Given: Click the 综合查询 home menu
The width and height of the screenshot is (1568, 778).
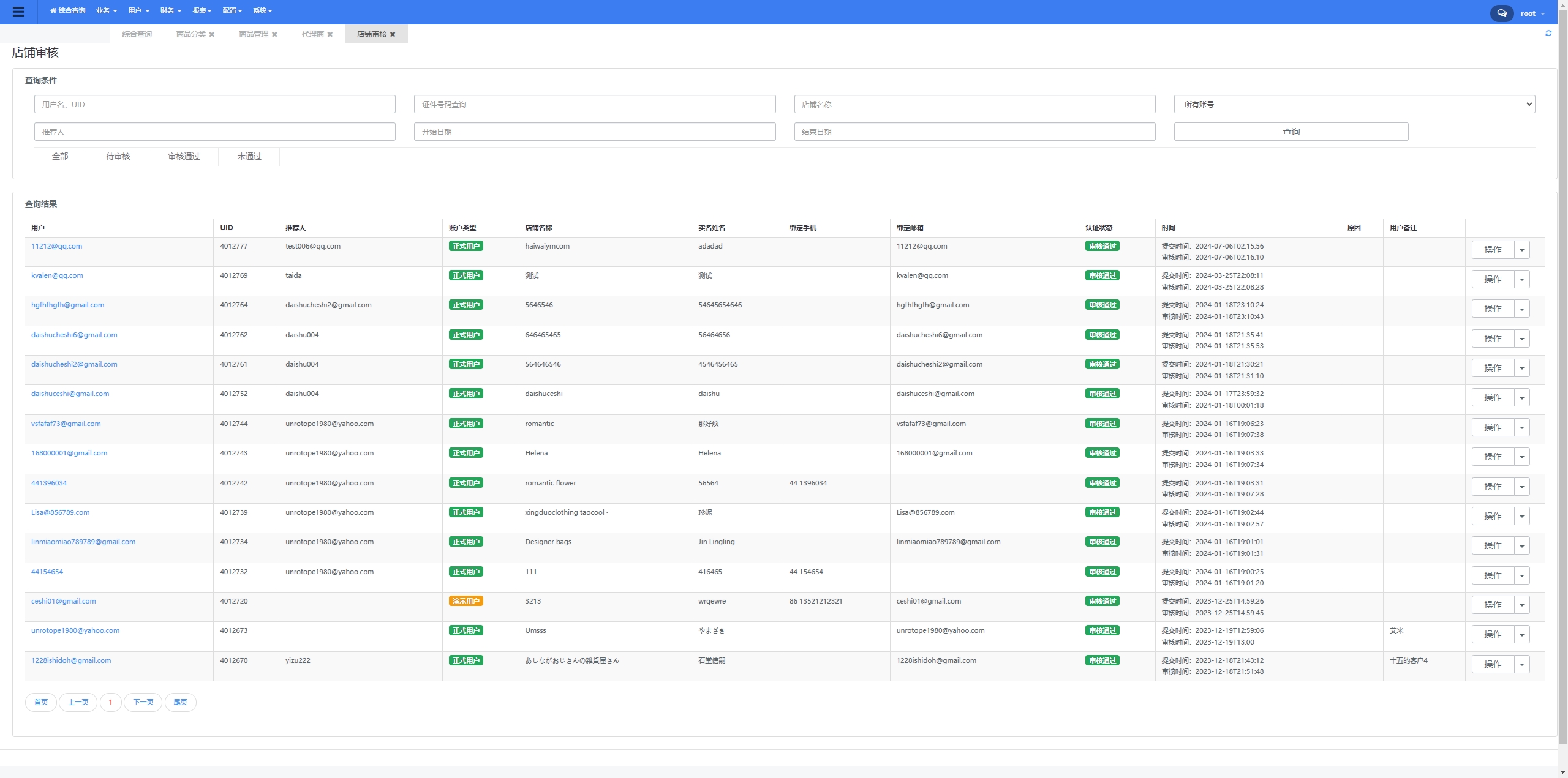Looking at the screenshot, I should (67, 10).
